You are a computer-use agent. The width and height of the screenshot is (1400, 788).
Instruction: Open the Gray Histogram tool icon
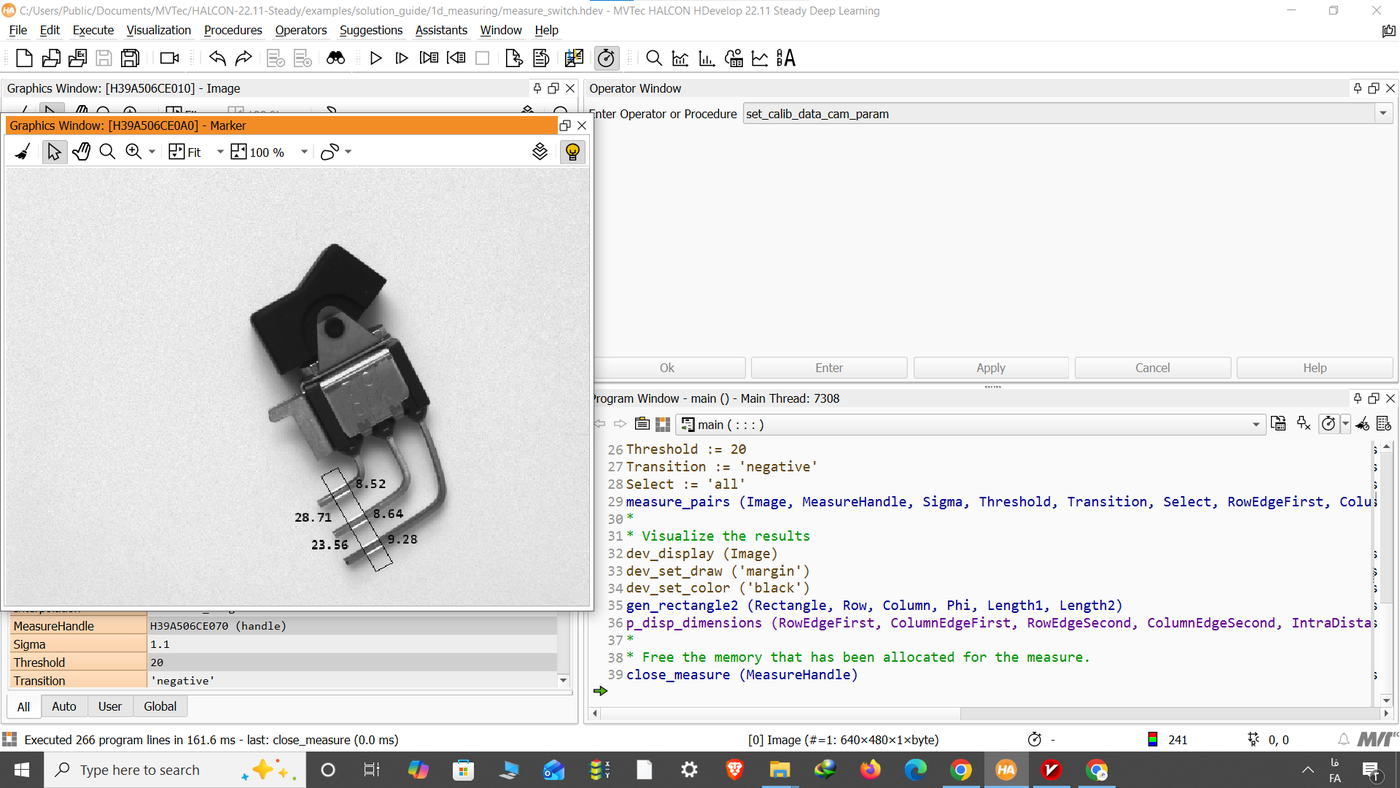click(680, 58)
